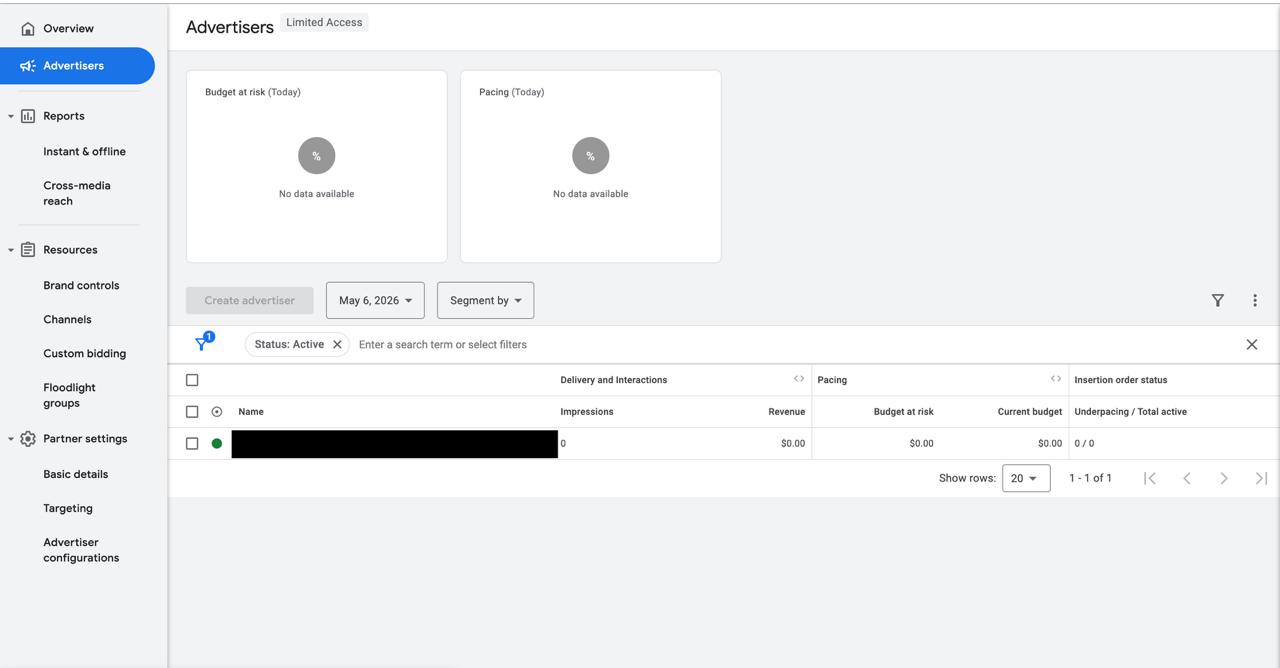The image size is (1280, 668).
Task: Collapse the Partner settings section arrow
Action: click(11, 439)
